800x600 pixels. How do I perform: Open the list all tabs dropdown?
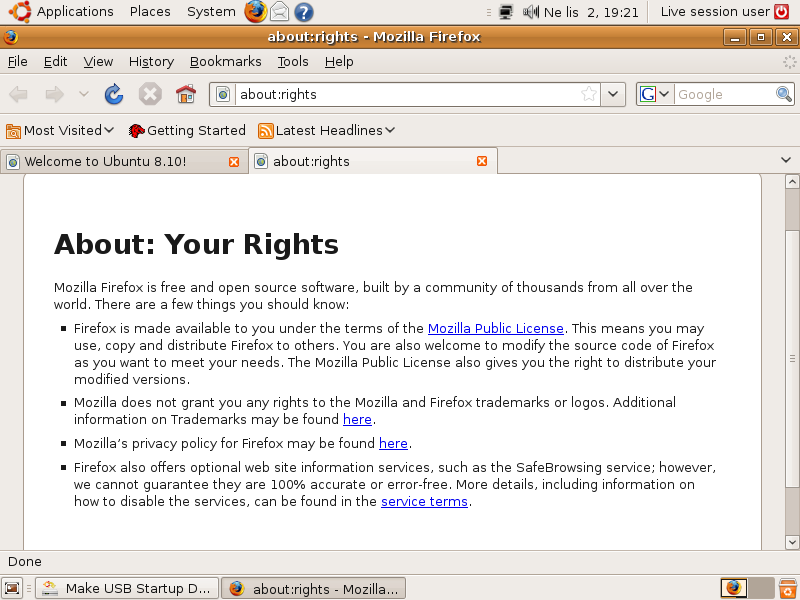(786, 160)
